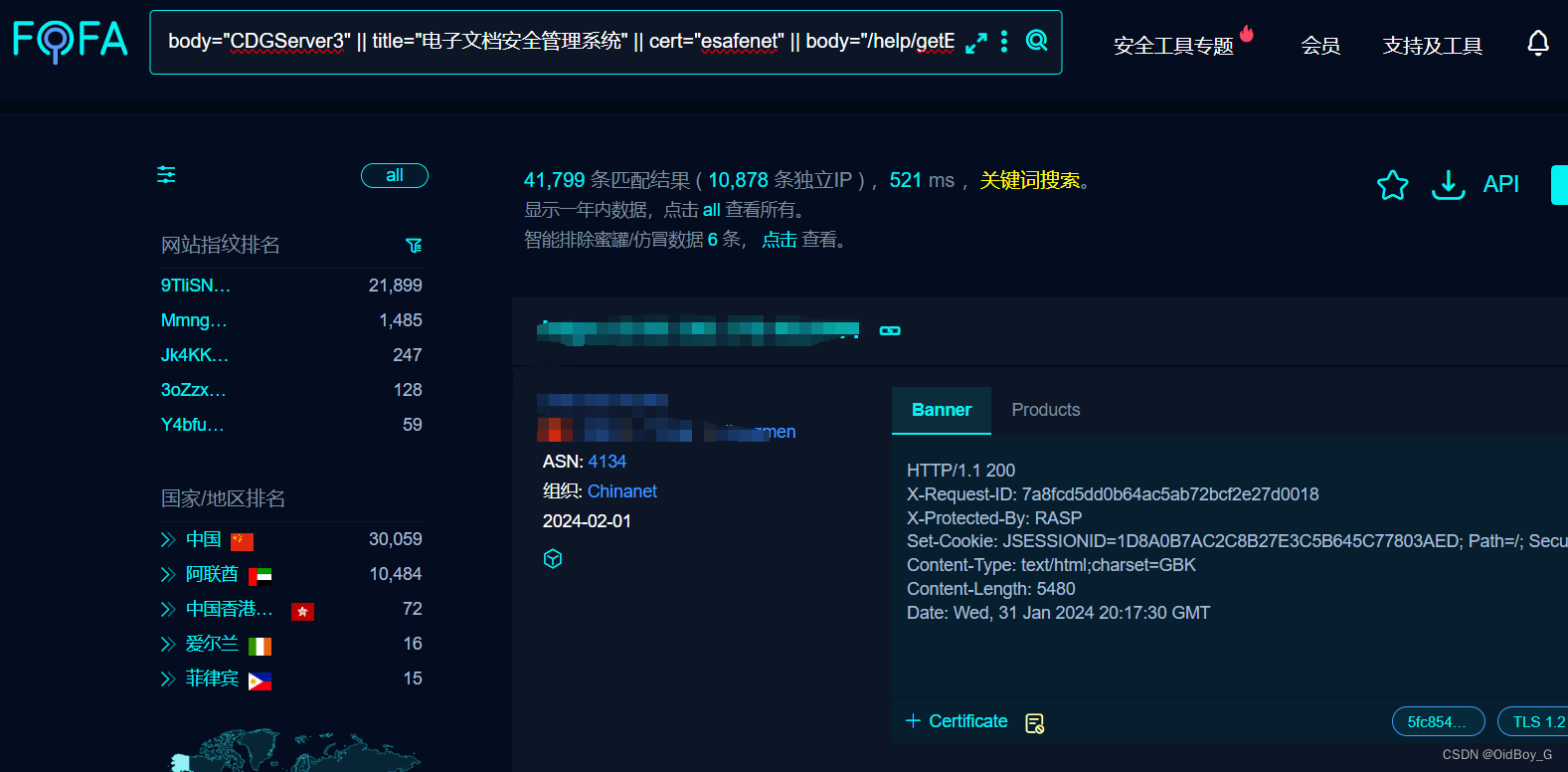Expand the search query box

[976, 43]
